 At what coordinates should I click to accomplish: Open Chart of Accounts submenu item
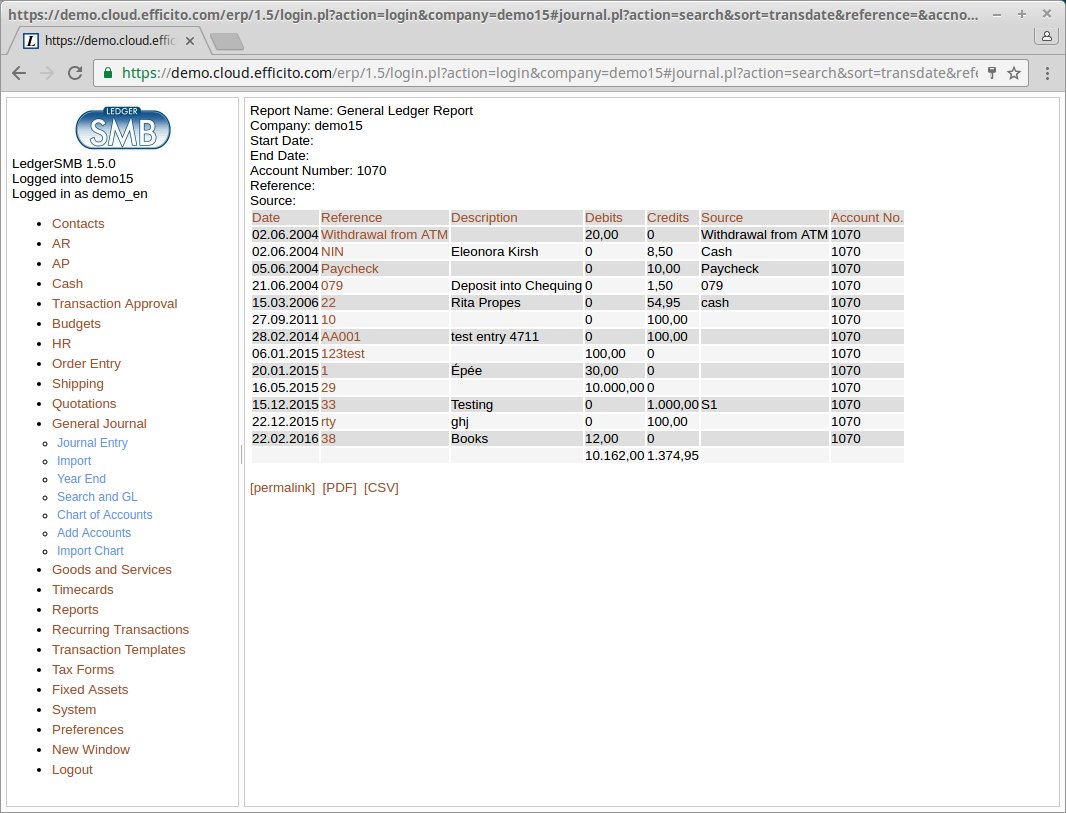[104, 515]
